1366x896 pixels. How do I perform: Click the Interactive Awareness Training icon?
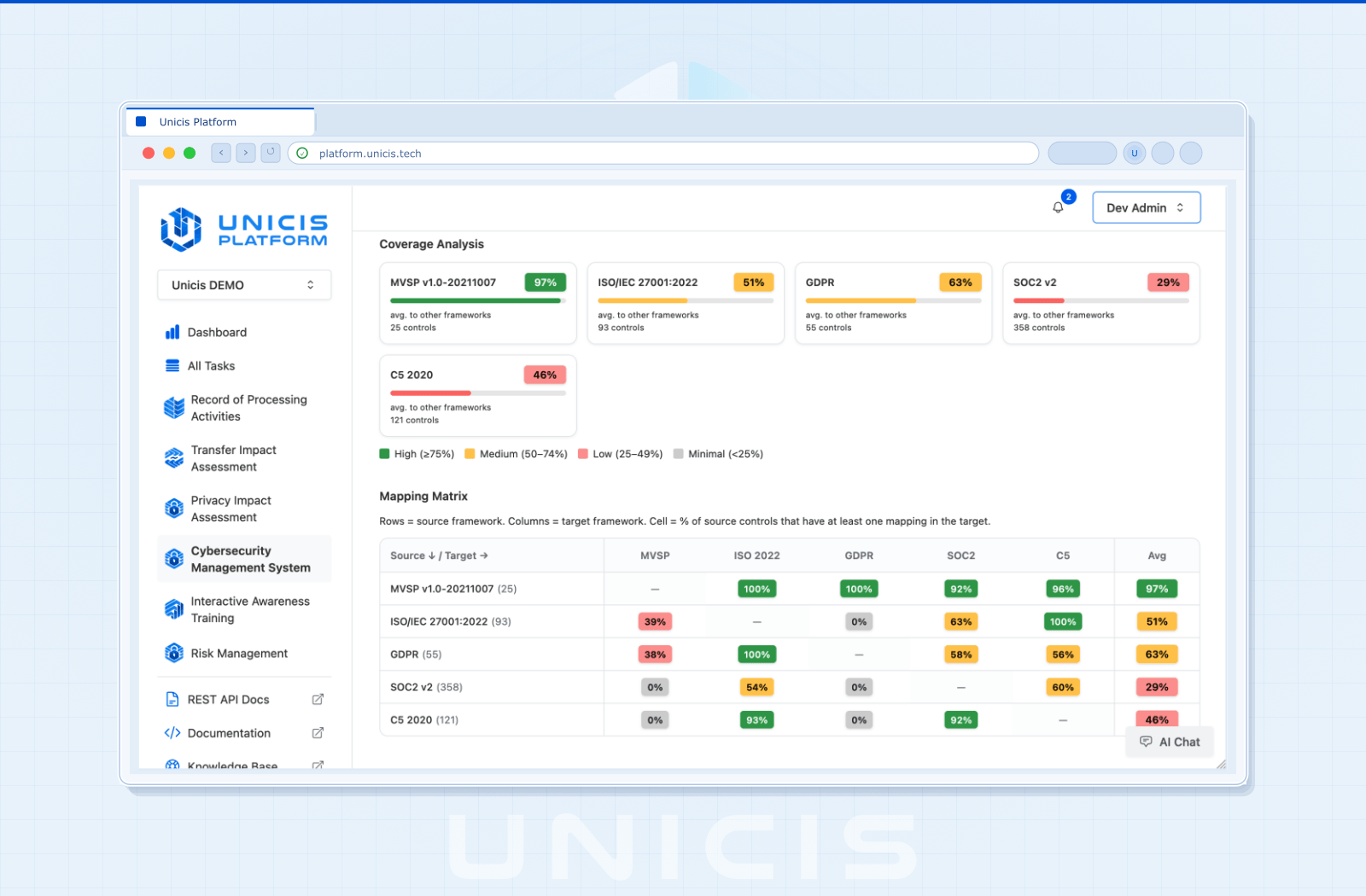click(x=174, y=609)
